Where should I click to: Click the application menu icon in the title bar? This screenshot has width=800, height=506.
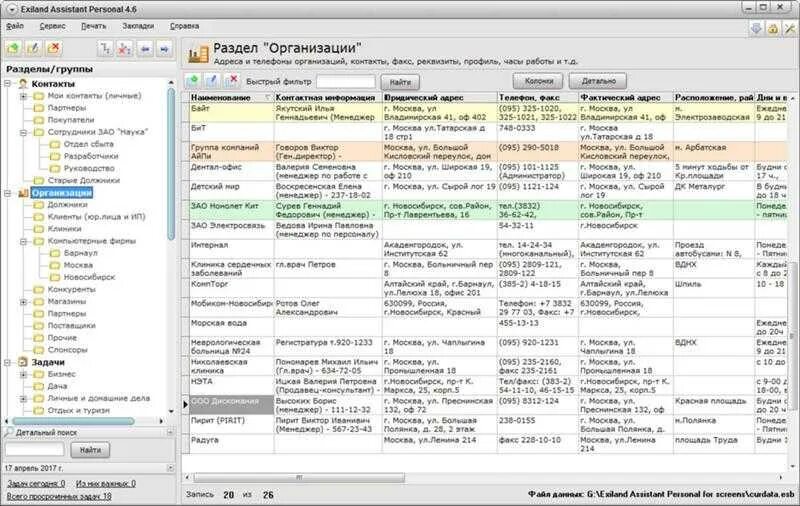click(x=12, y=9)
